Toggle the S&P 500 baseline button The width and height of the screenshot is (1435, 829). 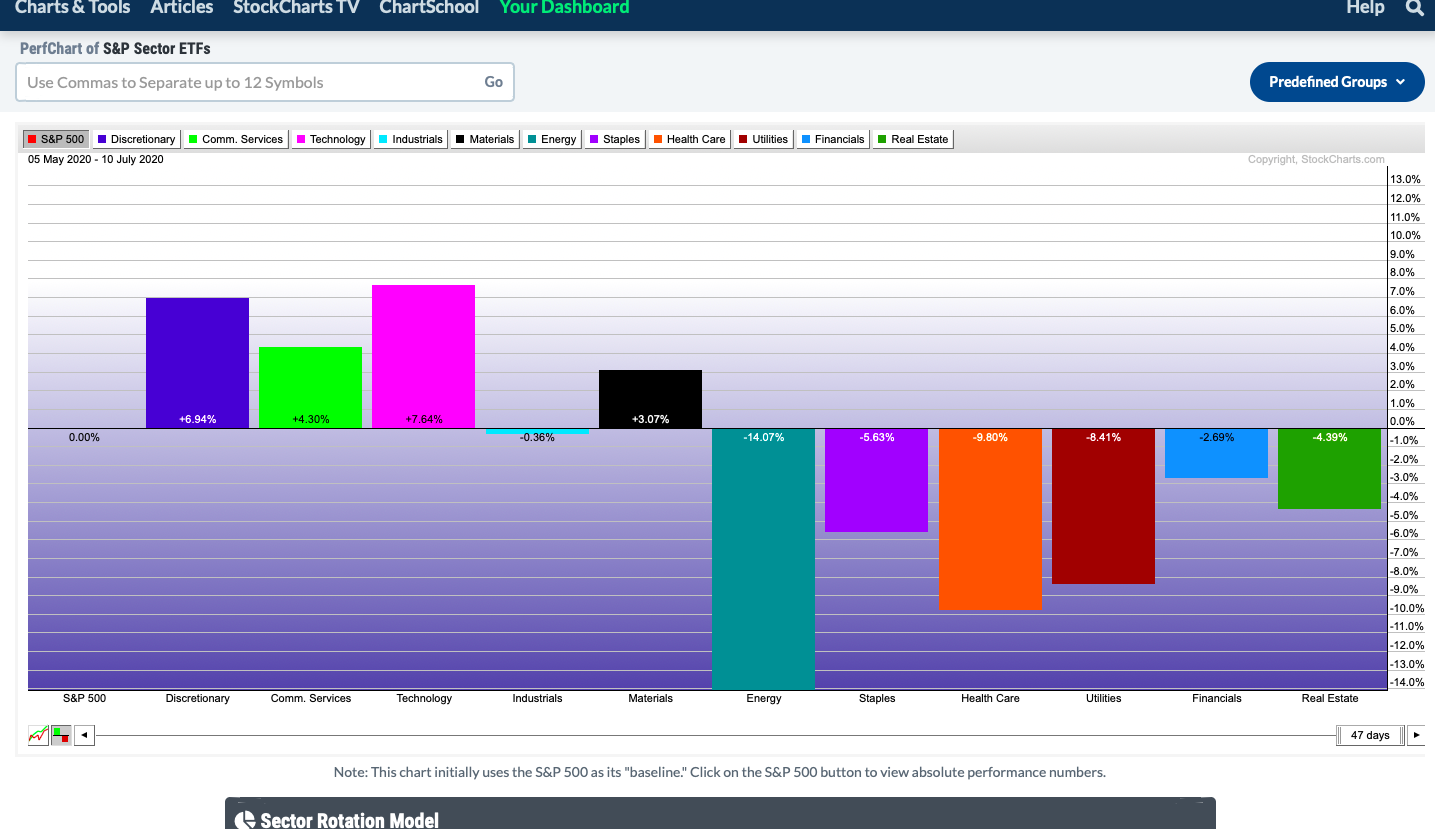[55, 139]
